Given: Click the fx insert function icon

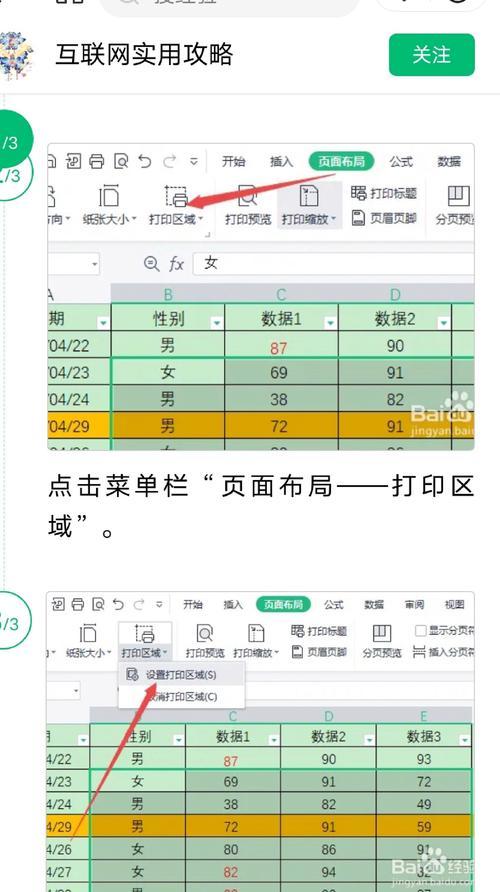Looking at the screenshot, I should point(176,264).
